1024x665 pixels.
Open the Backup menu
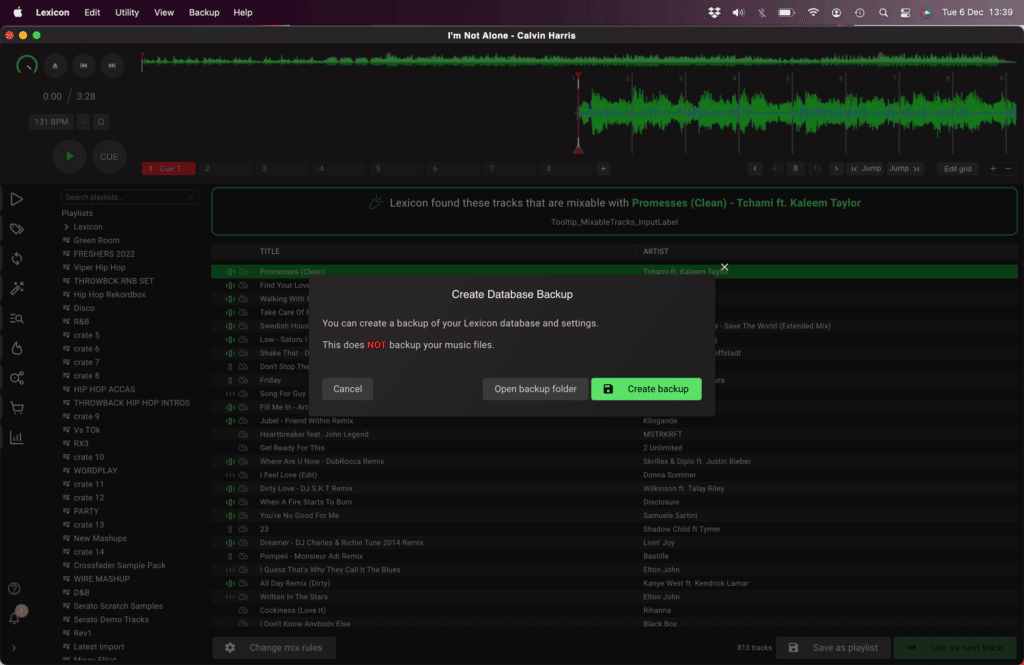click(204, 13)
